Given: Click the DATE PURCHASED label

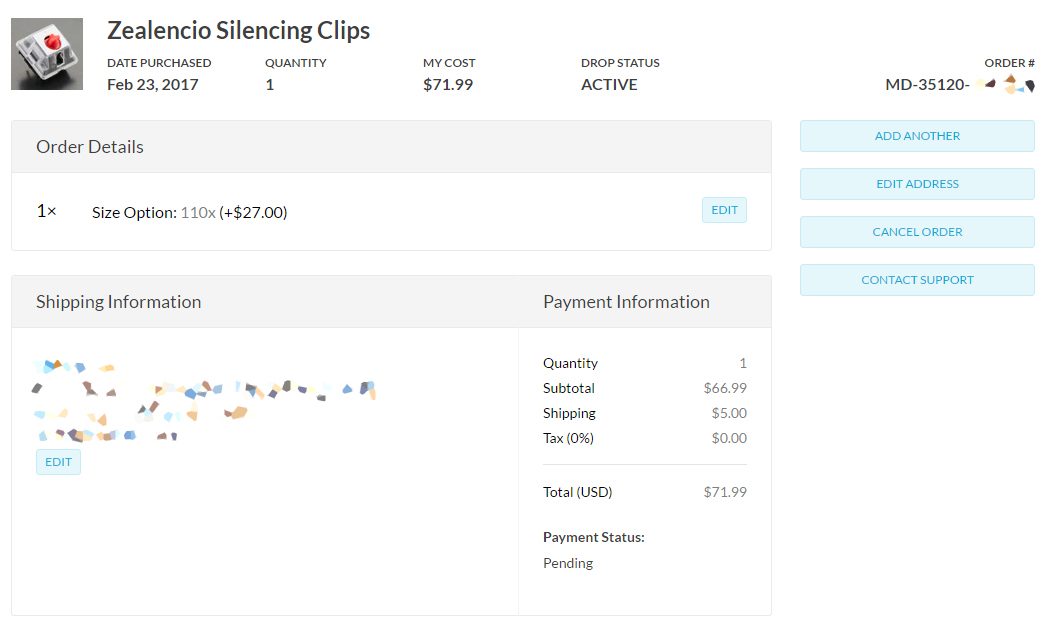Looking at the screenshot, I should 158,63.
